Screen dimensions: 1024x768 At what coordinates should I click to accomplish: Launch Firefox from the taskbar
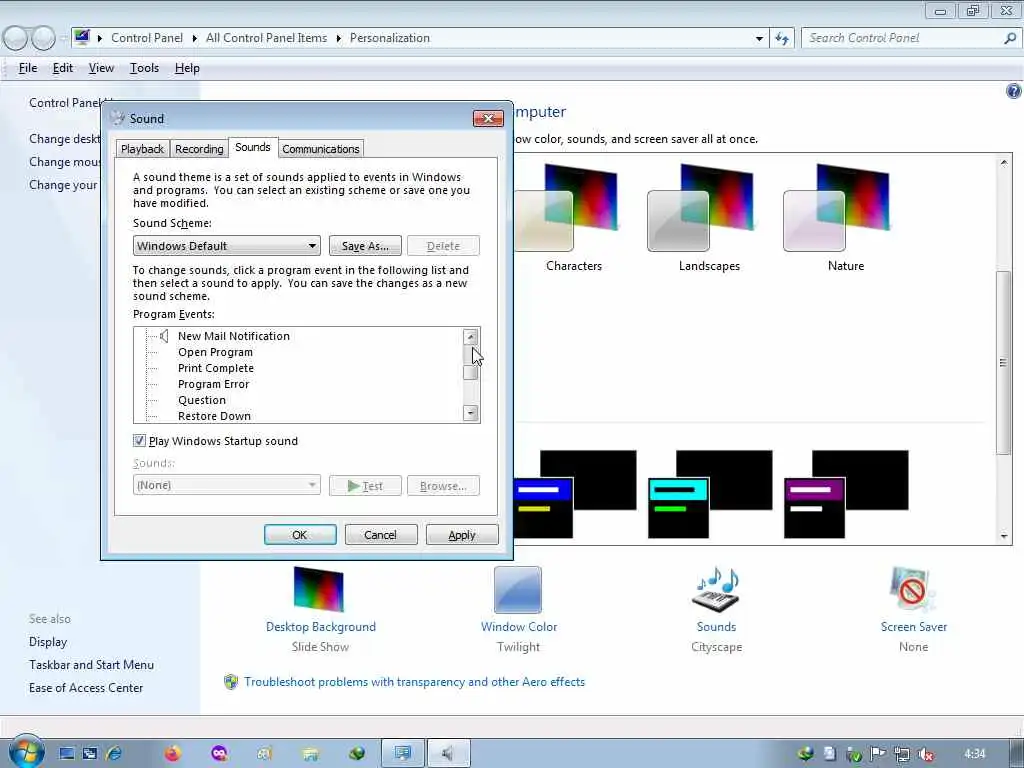[172, 754]
